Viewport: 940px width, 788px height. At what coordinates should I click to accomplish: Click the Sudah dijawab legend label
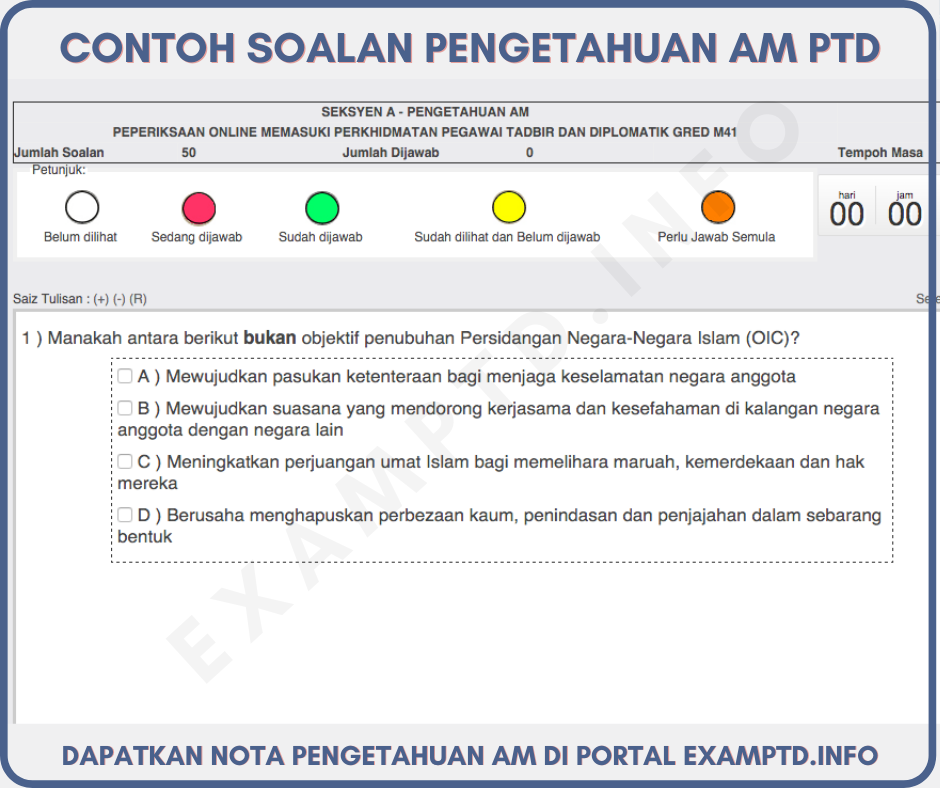[x=321, y=237]
